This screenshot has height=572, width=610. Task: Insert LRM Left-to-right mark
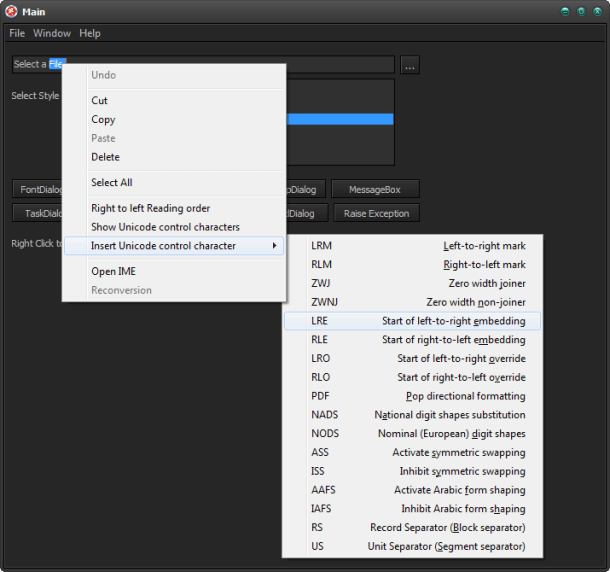(413, 246)
